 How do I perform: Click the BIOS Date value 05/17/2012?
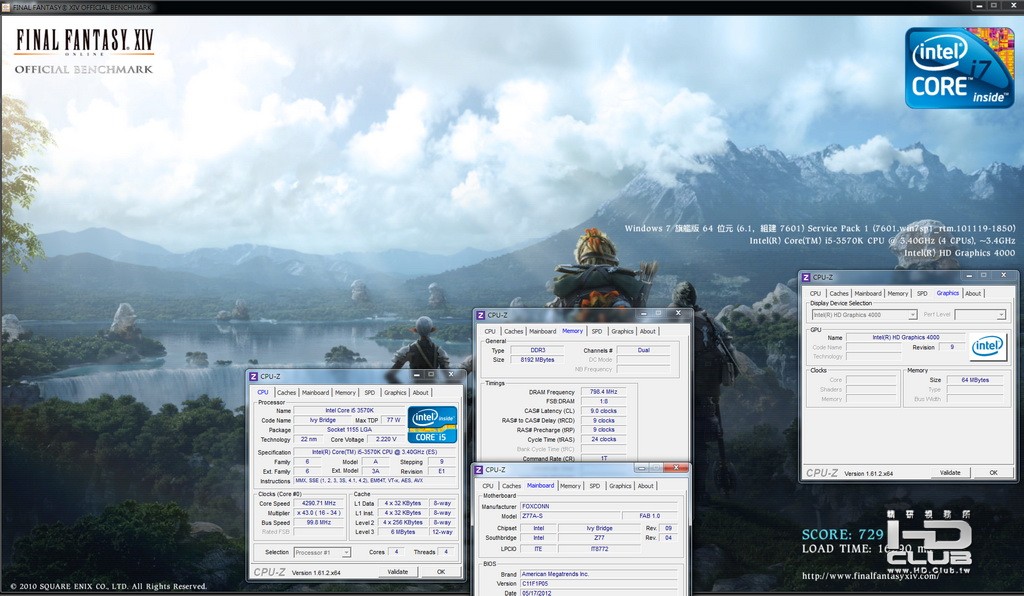point(599,593)
